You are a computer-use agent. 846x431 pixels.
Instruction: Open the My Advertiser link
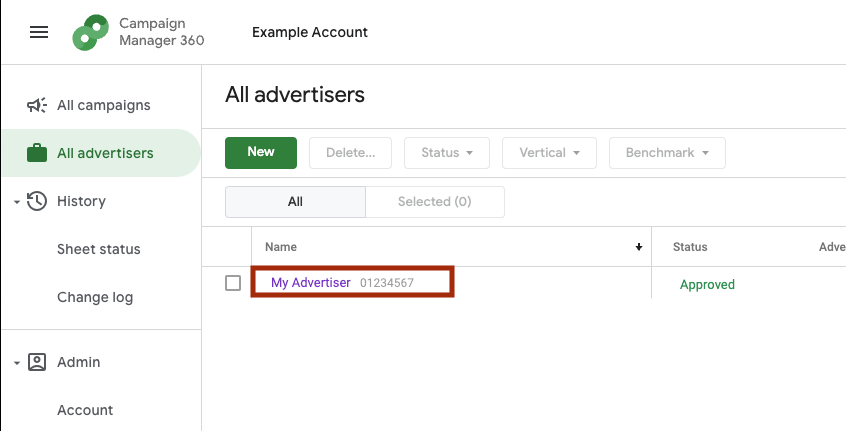point(311,283)
